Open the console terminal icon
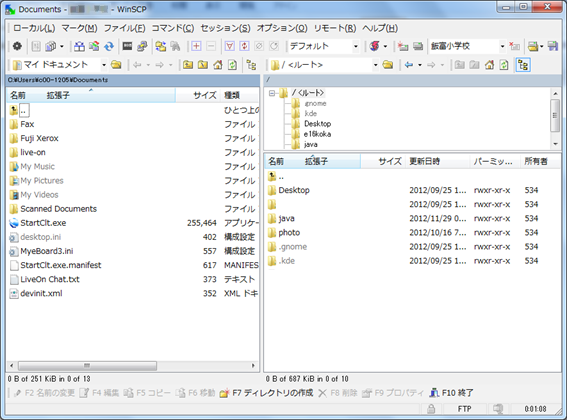This screenshot has height=420, width=567. [x=127, y=46]
